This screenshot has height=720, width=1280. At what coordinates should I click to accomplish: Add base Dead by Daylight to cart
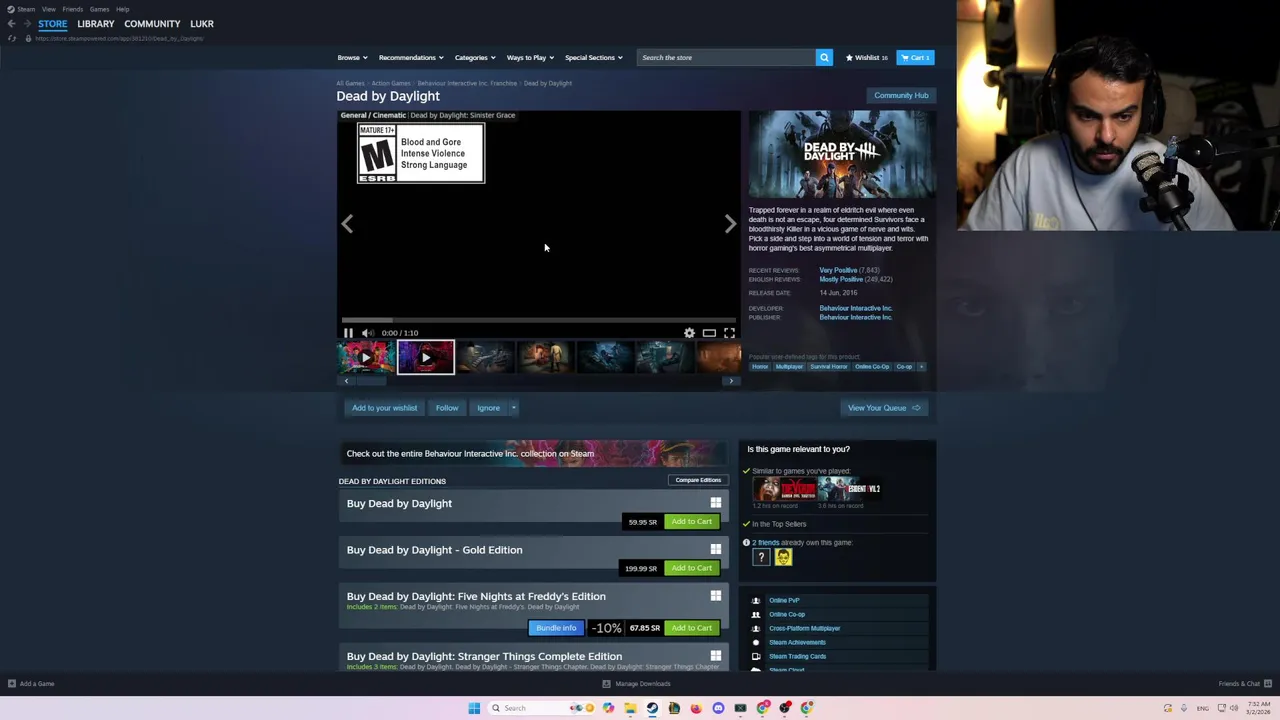click(691, 522)
